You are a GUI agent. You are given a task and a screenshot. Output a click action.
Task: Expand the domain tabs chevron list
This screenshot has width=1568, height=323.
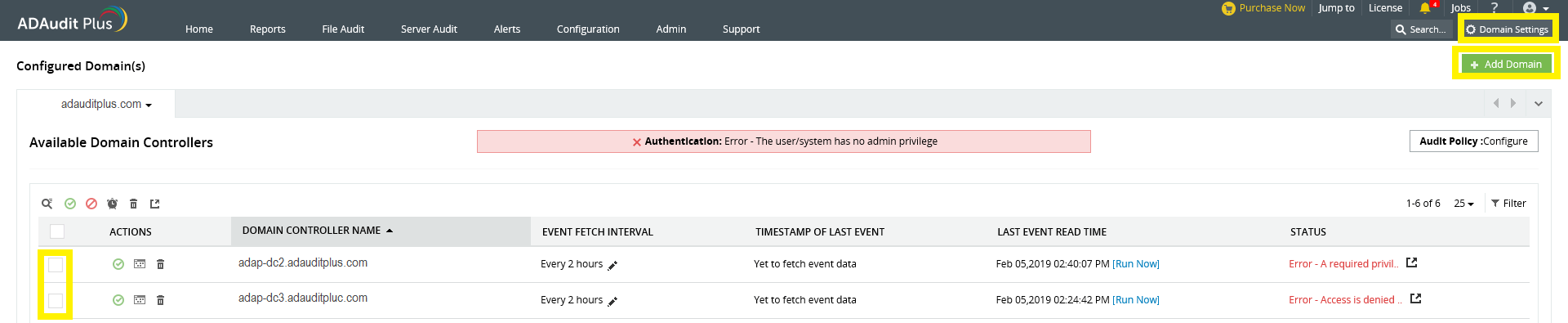pos(1539,104)
